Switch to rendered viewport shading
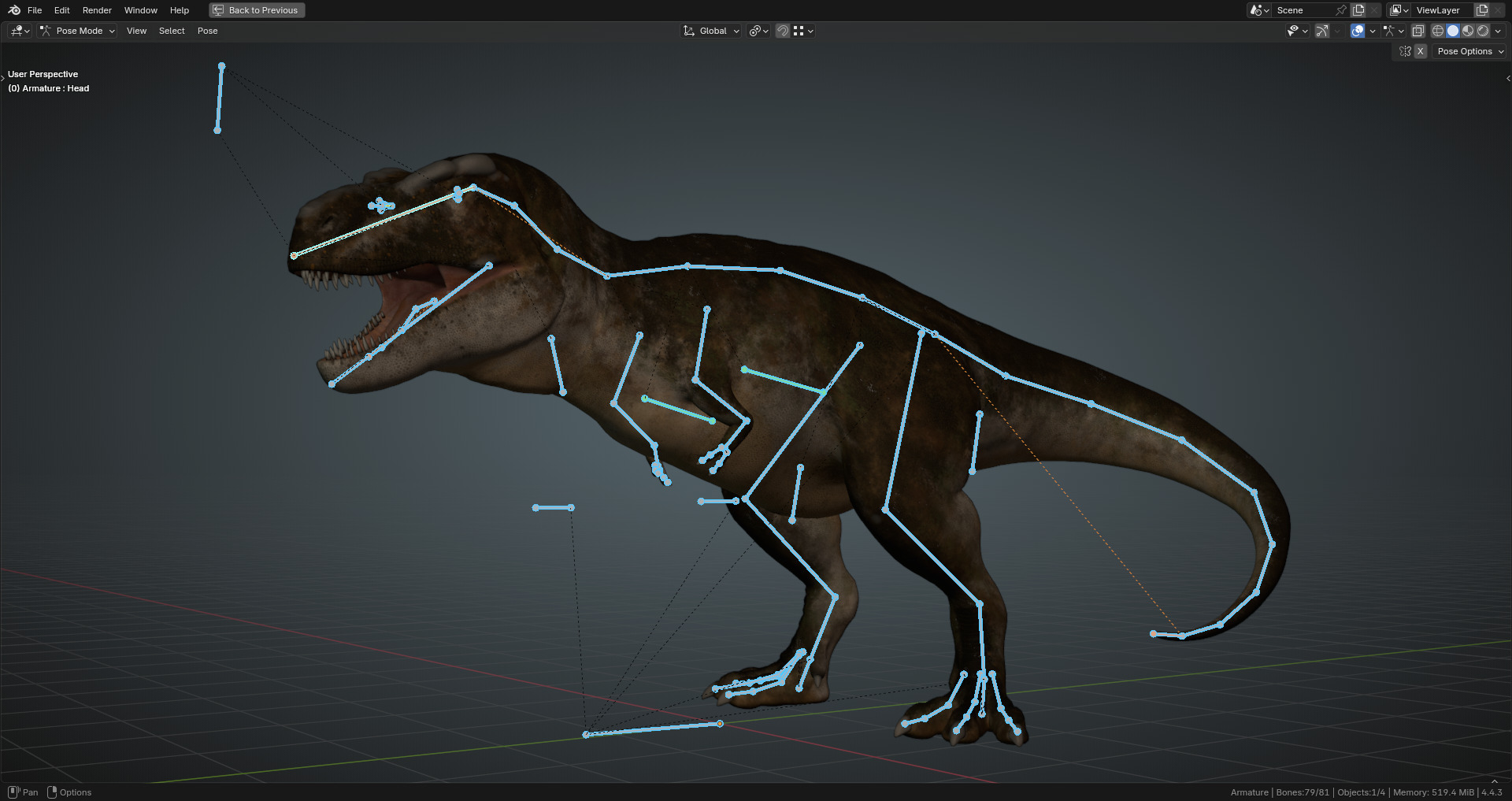 (1483, 31)
